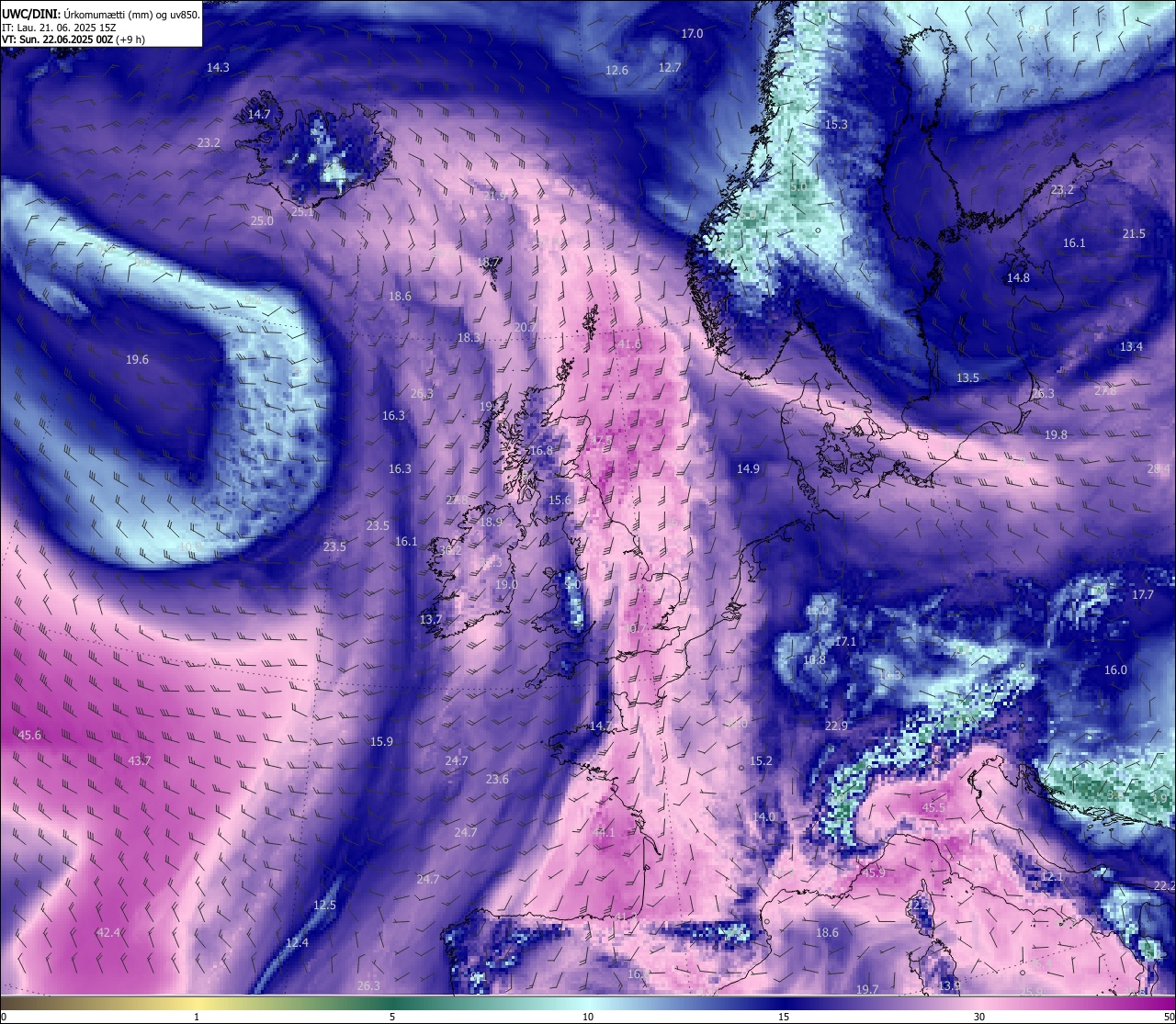Click the 23.6 value west of Brittany
This screenshot has width=1176, height=1024.
coord(497,779)
